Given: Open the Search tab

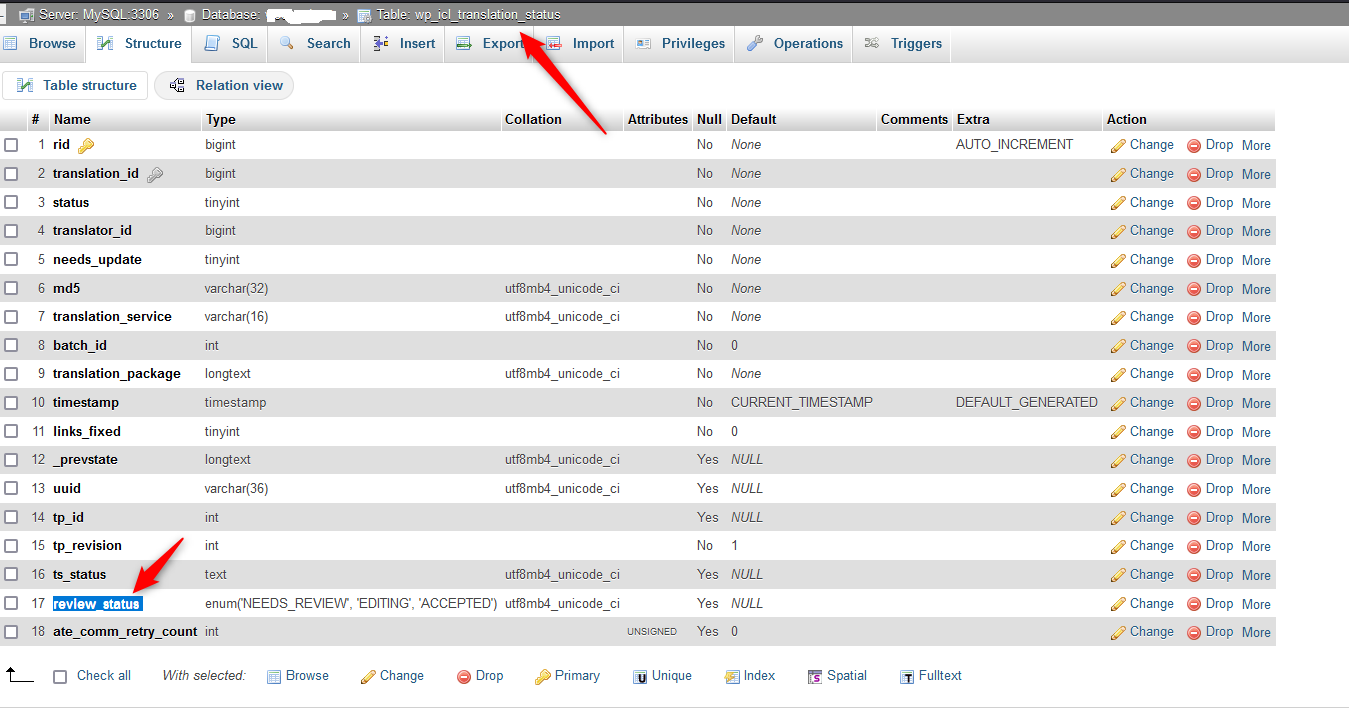Looking at the screenshot, I should coord(315,44).
